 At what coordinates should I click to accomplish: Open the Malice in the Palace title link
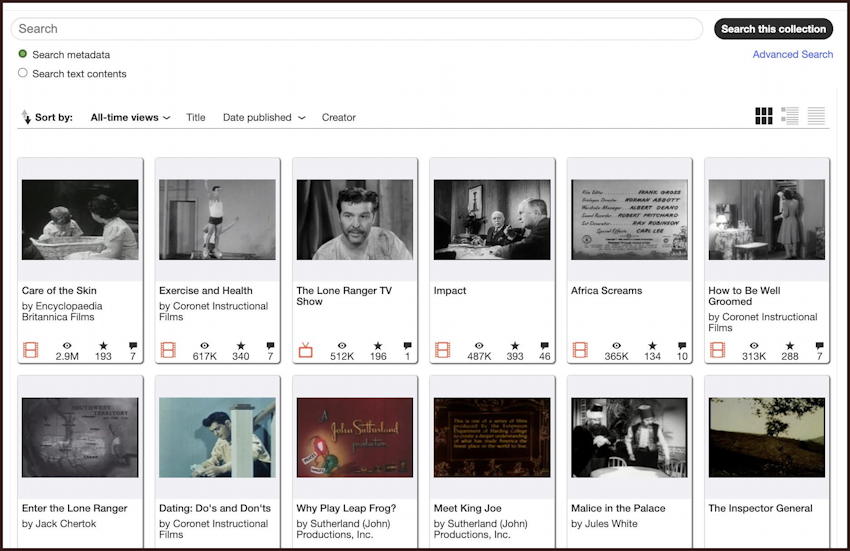618,508
